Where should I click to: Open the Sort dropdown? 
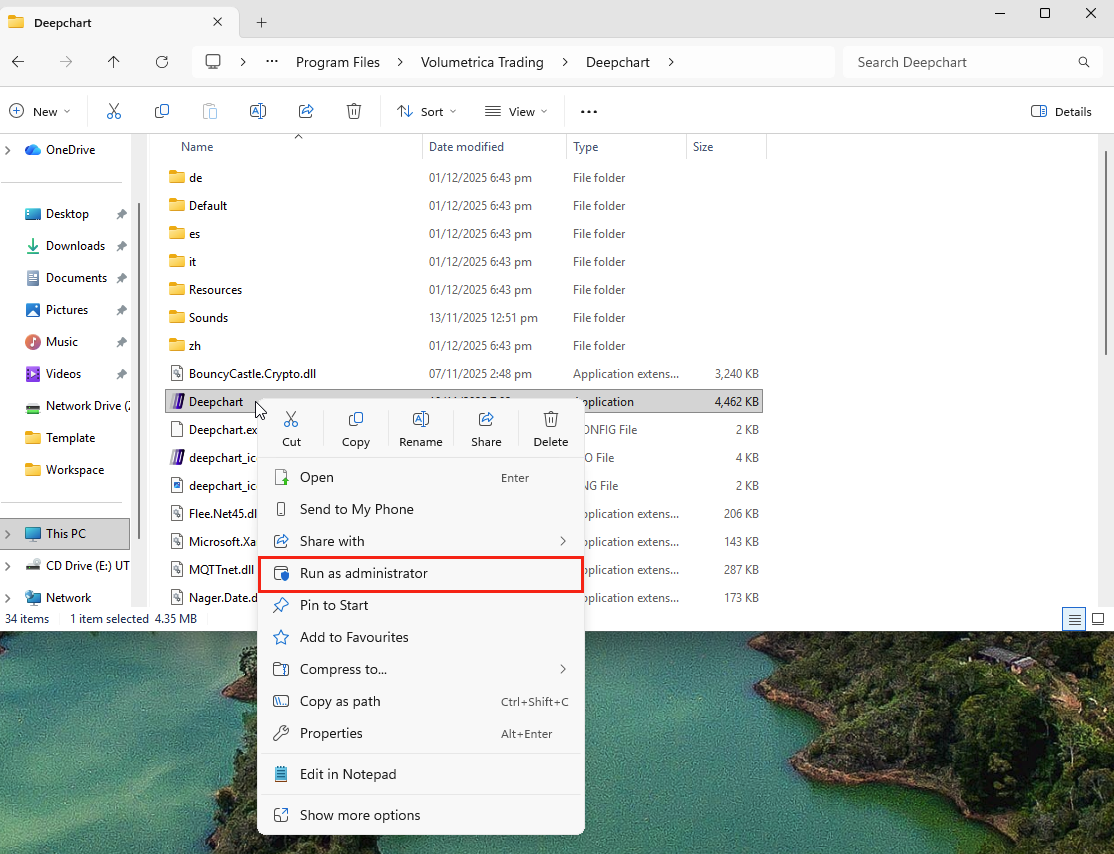tap(427, 112)
